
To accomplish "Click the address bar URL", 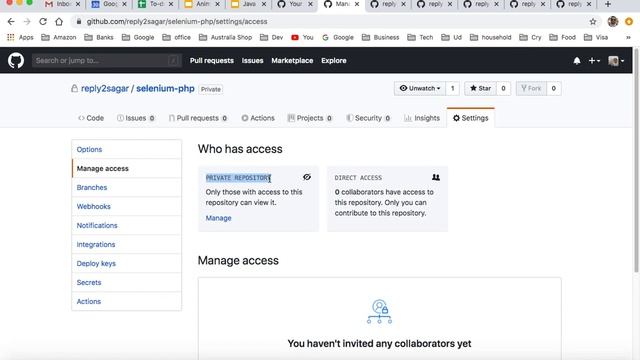I will pos(177,22).
